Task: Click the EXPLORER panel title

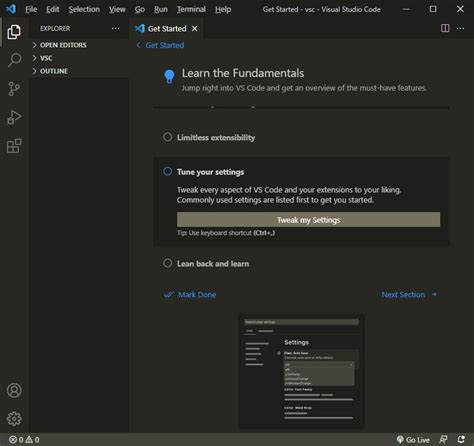Action: click(55, 29)
